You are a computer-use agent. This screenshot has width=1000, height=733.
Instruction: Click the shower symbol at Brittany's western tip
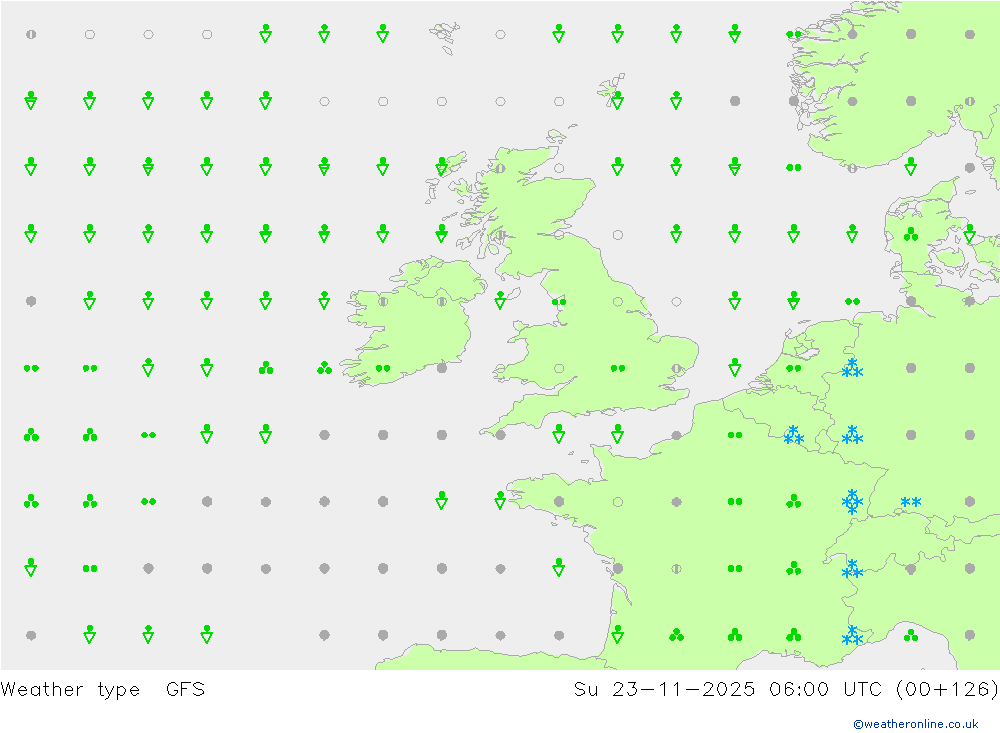(x=500, y=500)
